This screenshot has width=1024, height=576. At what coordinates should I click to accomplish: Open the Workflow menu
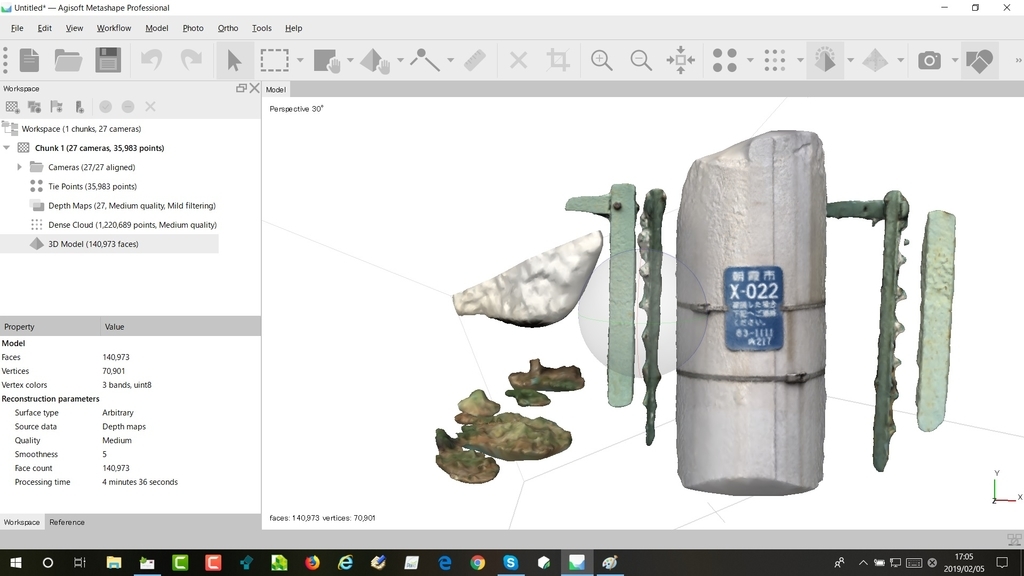114,28
